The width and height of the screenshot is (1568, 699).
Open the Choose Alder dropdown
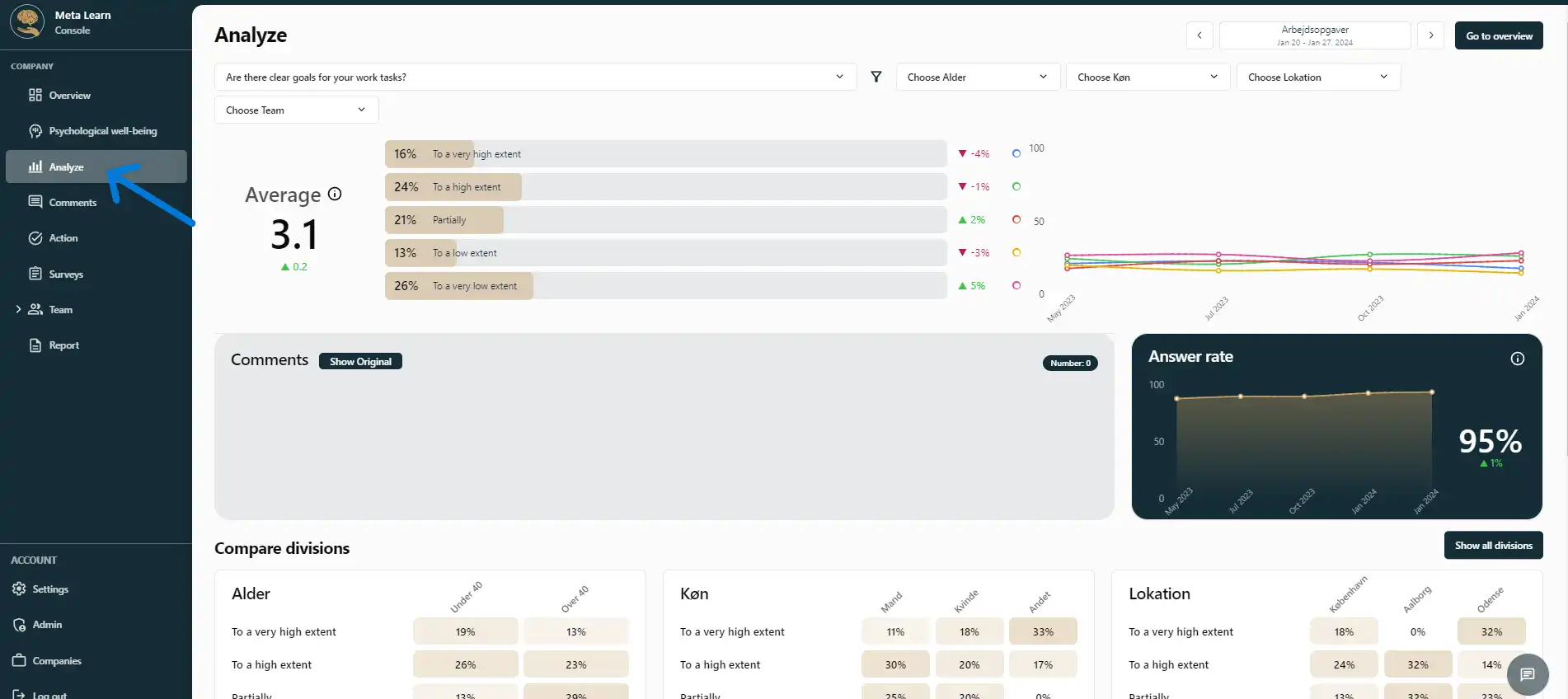coord(977,77)
